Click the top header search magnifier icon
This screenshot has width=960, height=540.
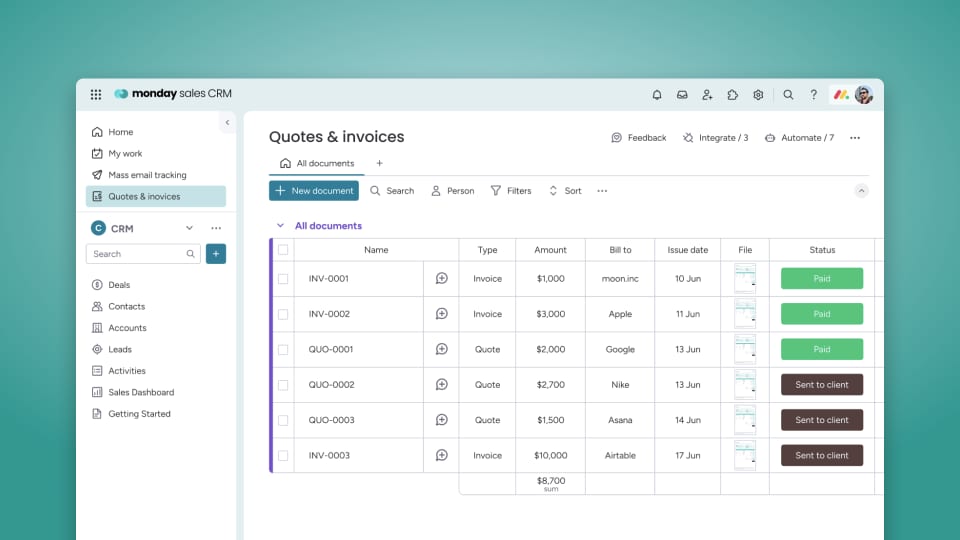click(x=788, y=95)
